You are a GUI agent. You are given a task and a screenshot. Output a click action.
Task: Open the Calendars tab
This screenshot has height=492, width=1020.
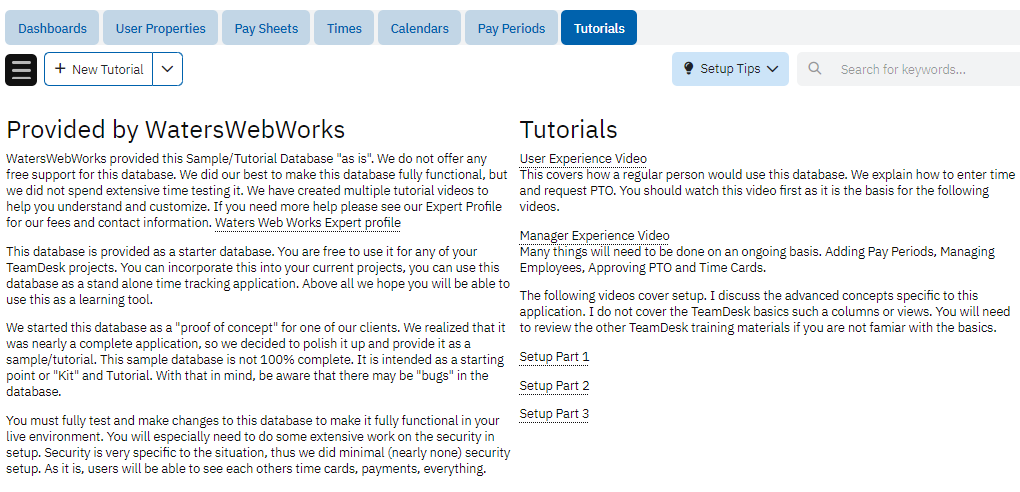point(420,28)
